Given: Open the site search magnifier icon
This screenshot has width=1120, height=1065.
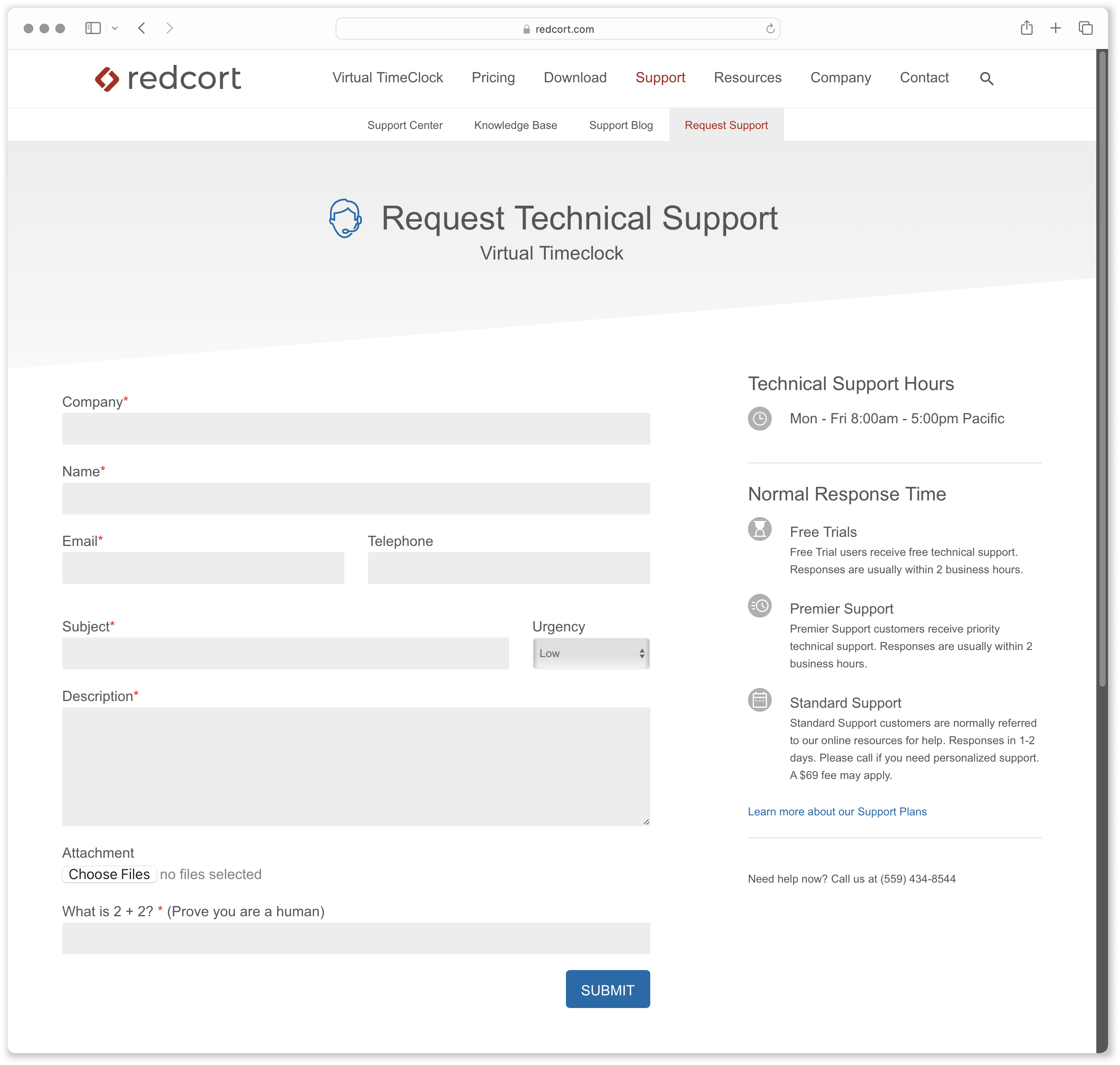Looking at the screenshot, I should (x=987, y=79).
